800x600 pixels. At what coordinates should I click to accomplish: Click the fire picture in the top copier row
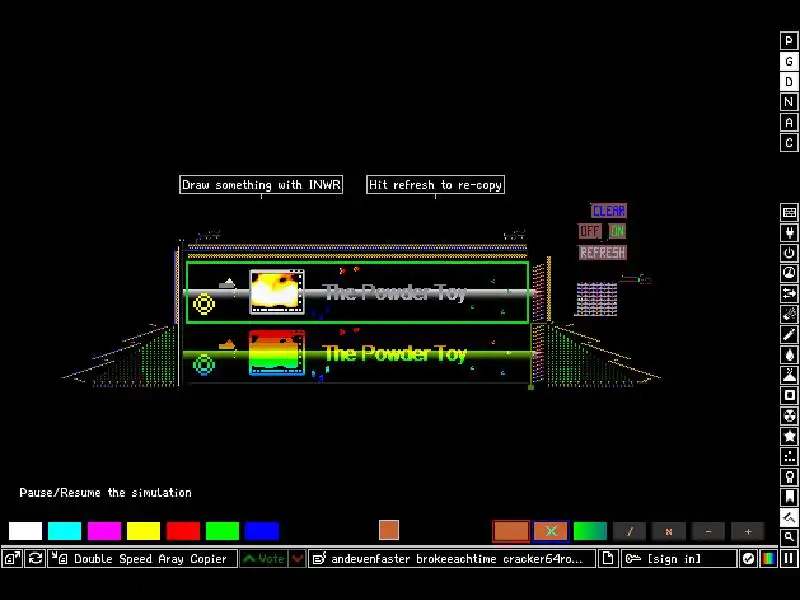coord(277,292)
